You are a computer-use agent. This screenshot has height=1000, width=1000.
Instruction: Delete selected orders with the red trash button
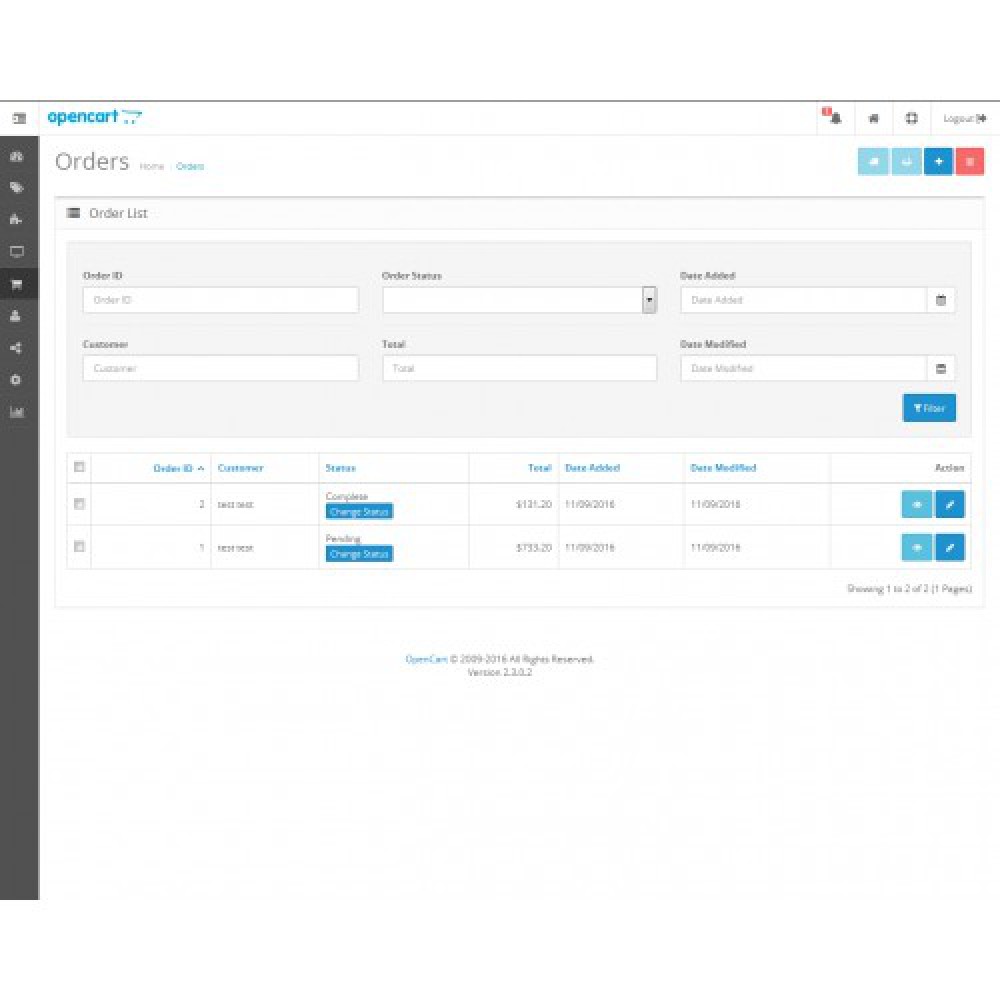point(971,160)
